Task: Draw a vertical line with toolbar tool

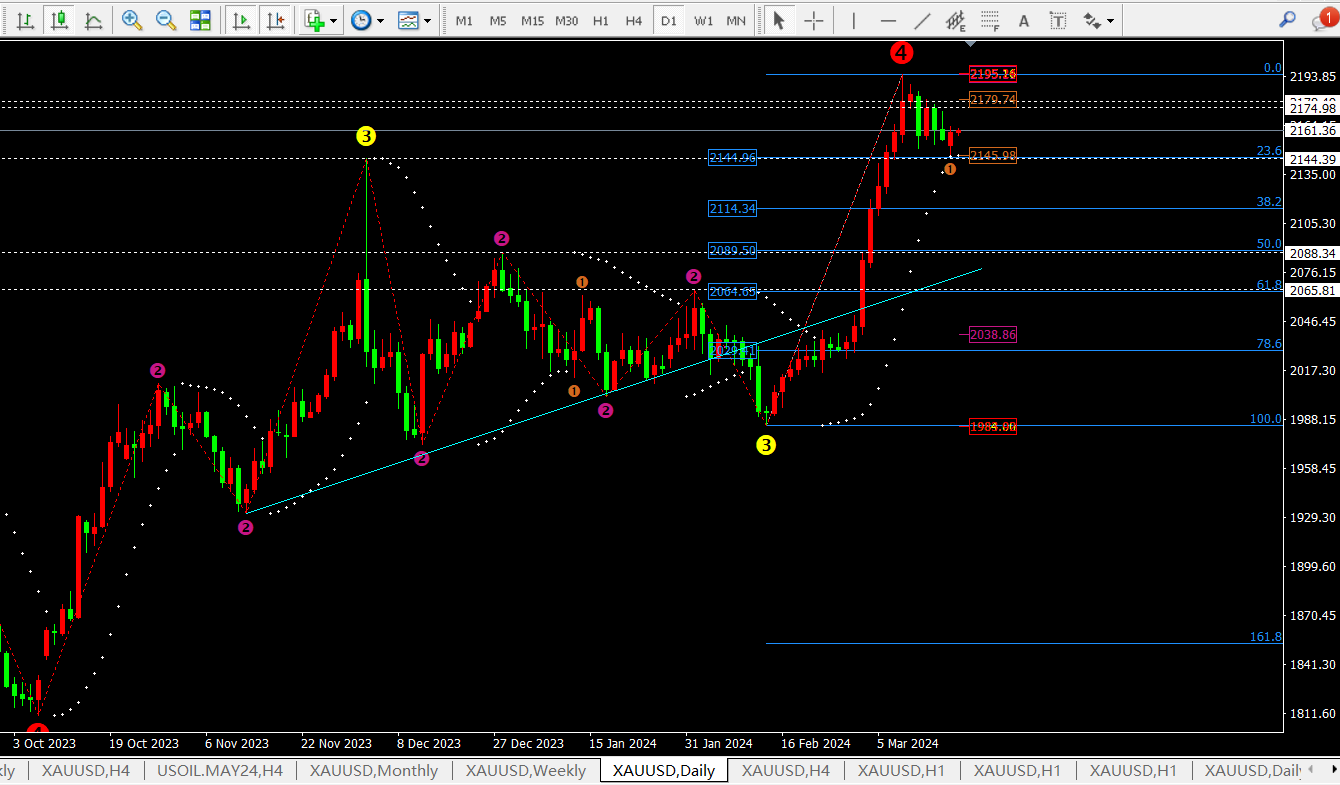Action: pos(853,20)
